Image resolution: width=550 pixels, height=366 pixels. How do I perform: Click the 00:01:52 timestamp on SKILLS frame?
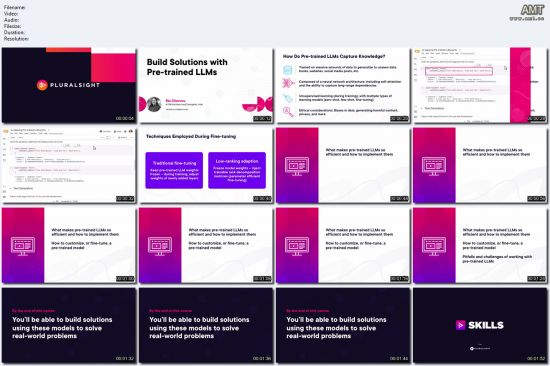(x=536, y=358)
